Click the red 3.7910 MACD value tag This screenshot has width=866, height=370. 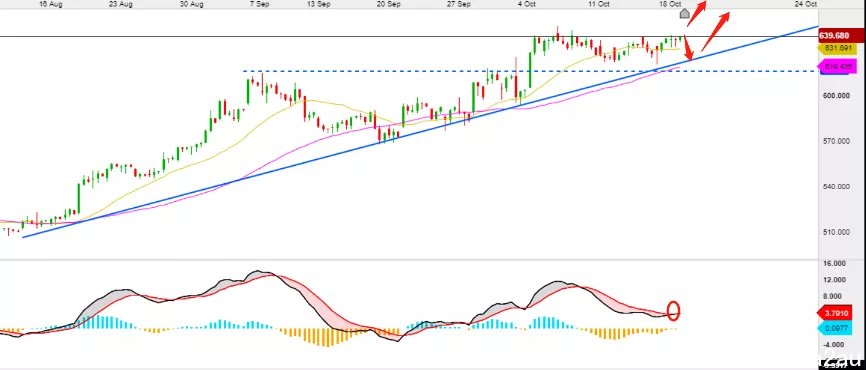click(834, 314)
